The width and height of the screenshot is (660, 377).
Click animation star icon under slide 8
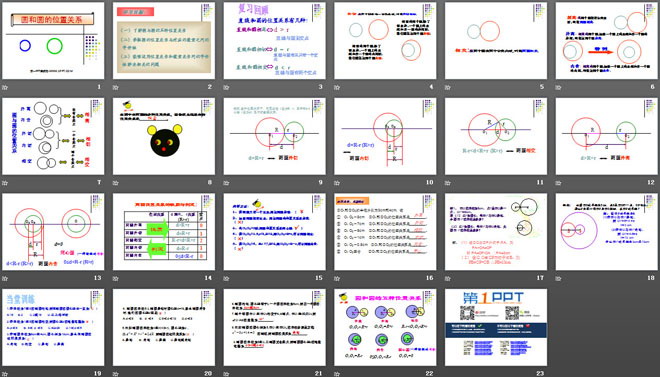[x=115, y=183]
